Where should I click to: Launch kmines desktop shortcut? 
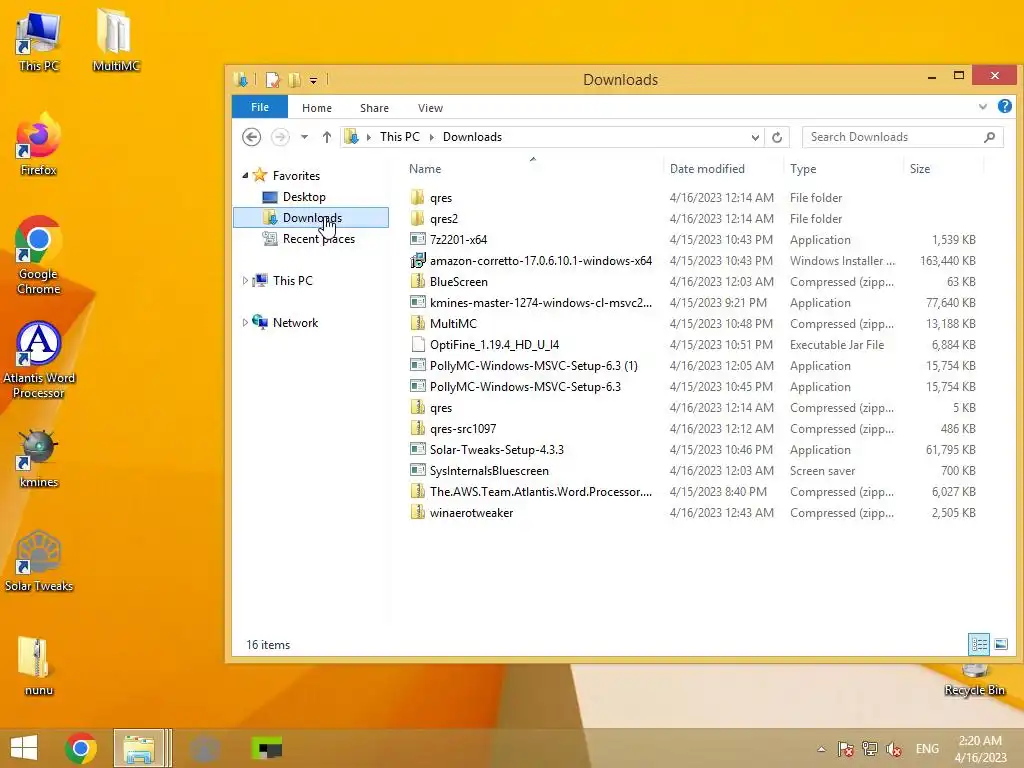[39, 458]
